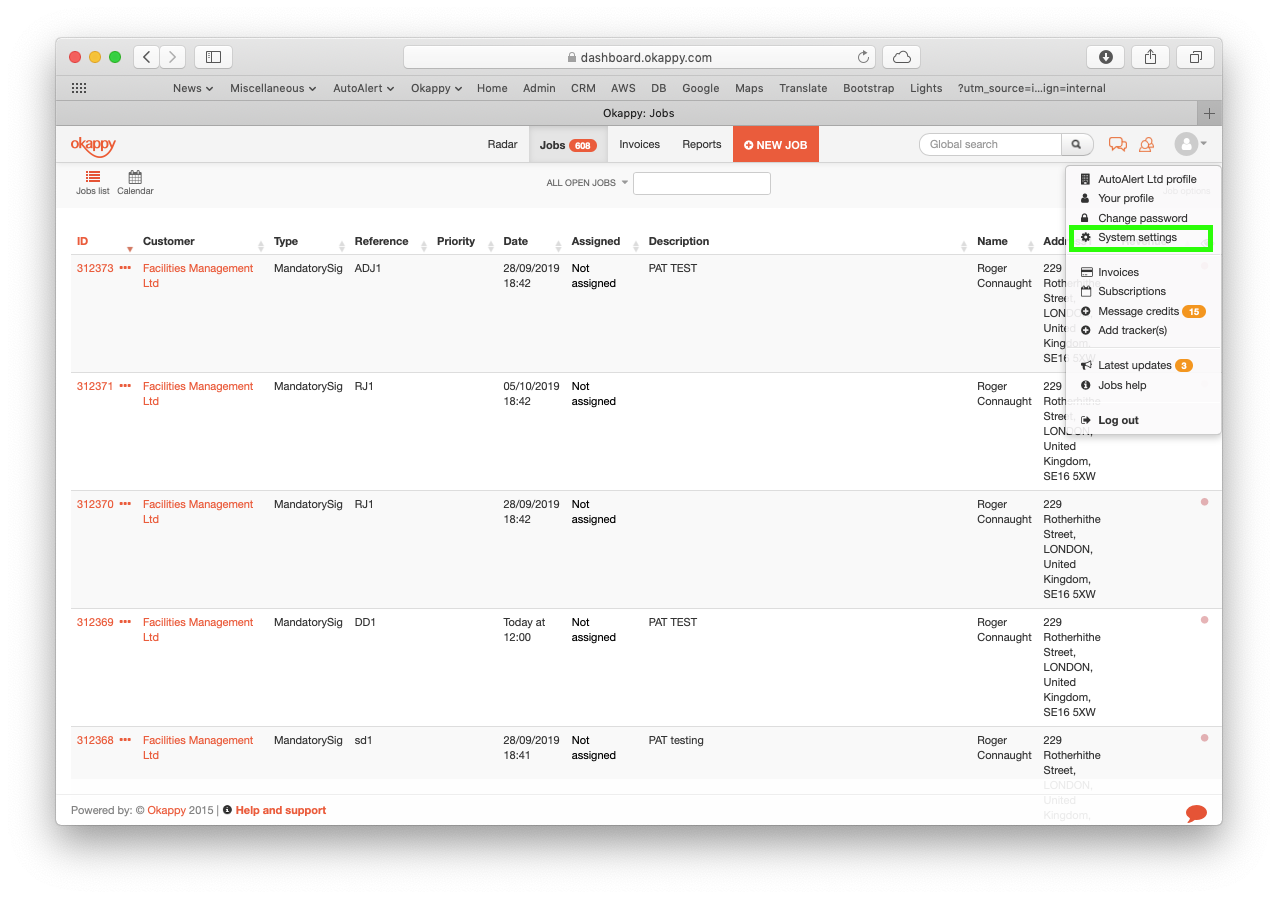The image size is (1278, 899).
Task: Expand the AutoAlert bookmarks folder
Action: (364, 88)
